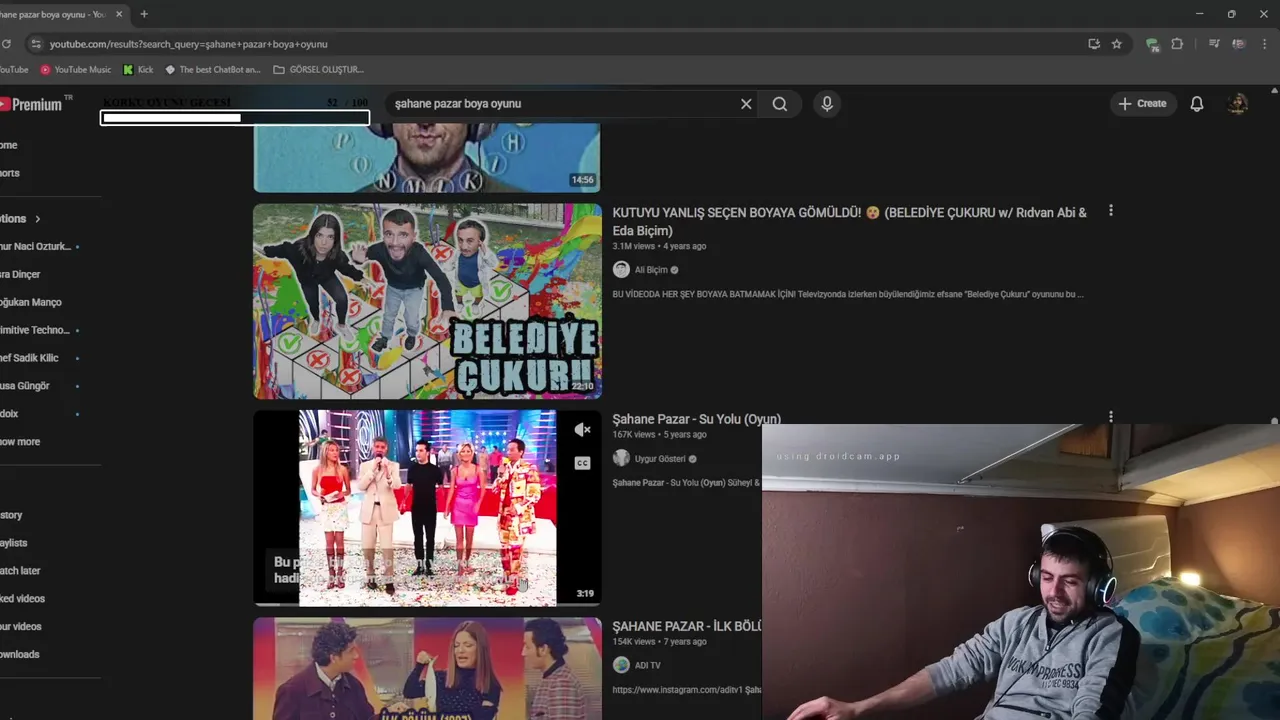Open the Primitive Technology subscription channel
This screenshot has width=1280, height=720.
click(35, 330)
